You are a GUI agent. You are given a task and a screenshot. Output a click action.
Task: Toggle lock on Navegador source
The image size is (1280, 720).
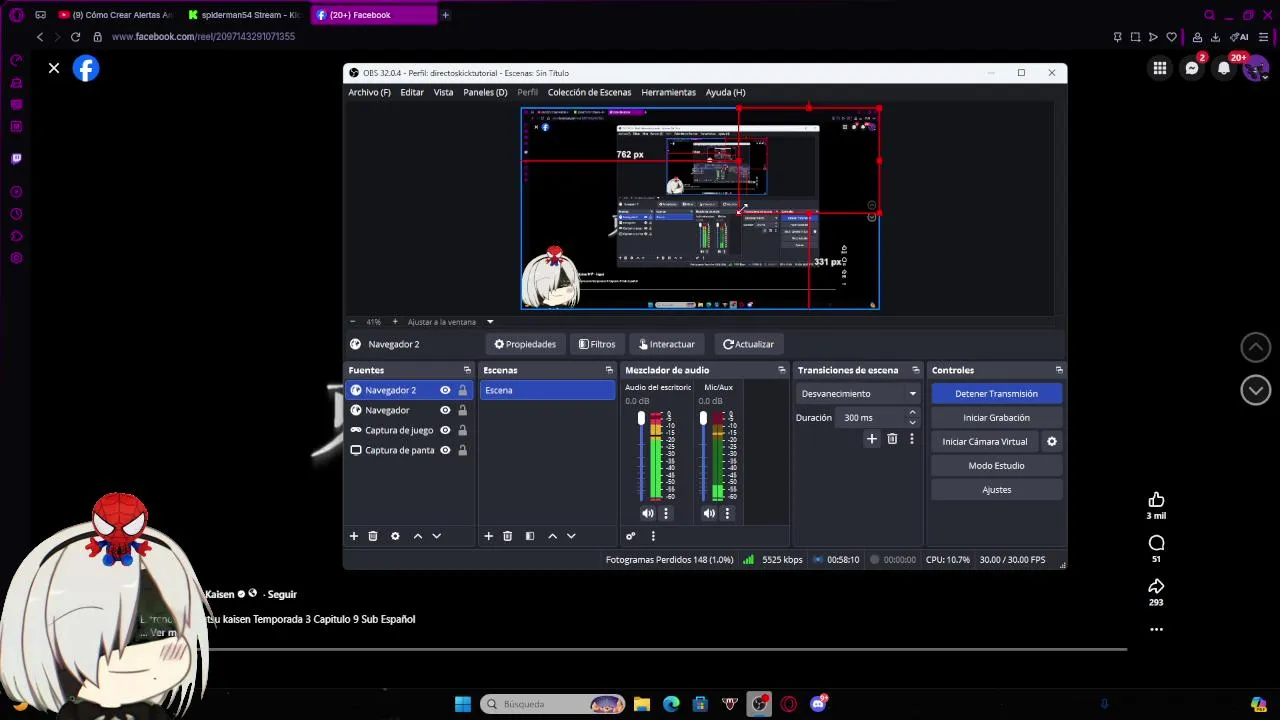click(x=462, y=410)
